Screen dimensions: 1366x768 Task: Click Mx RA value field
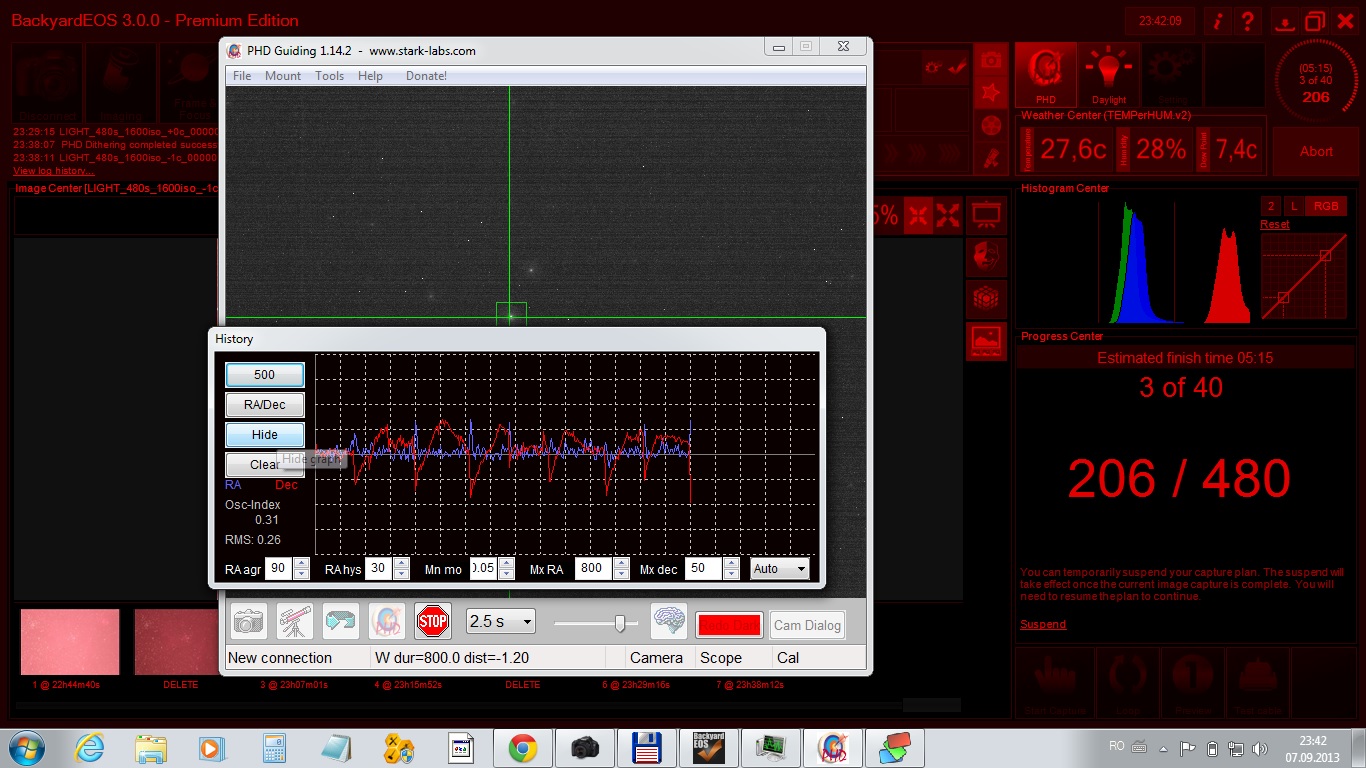coord(594,569)
